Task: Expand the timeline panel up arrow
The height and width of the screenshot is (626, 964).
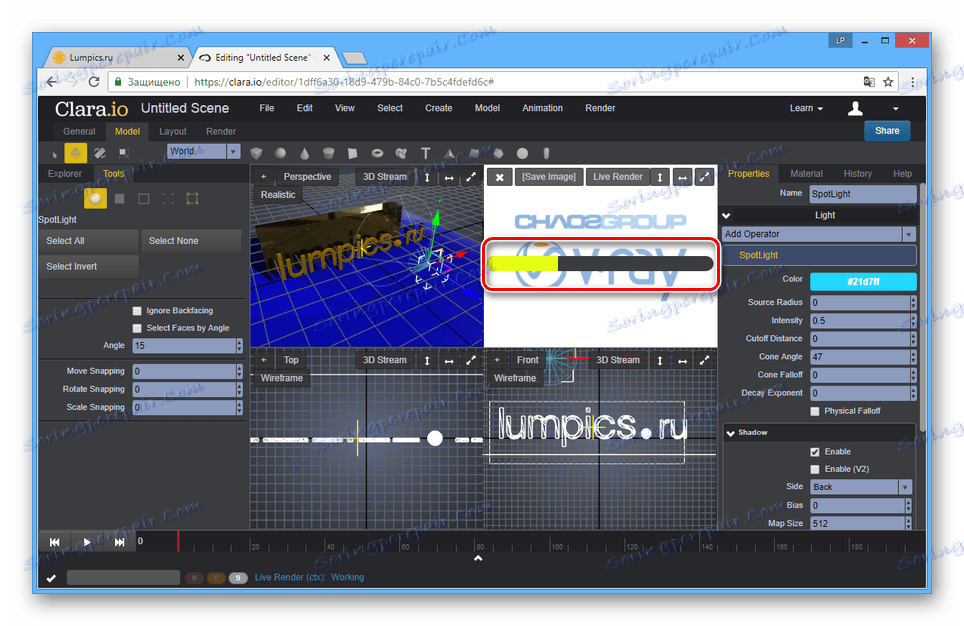Action: pos(478,558)
